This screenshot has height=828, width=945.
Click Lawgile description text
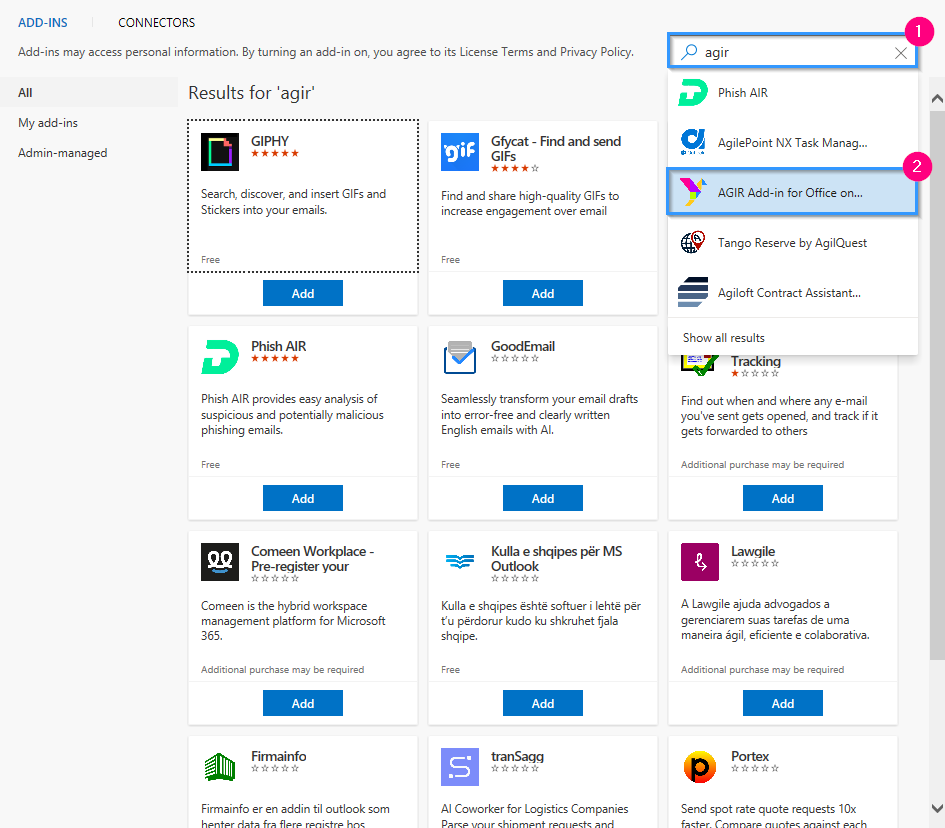(x=775, y=619)
